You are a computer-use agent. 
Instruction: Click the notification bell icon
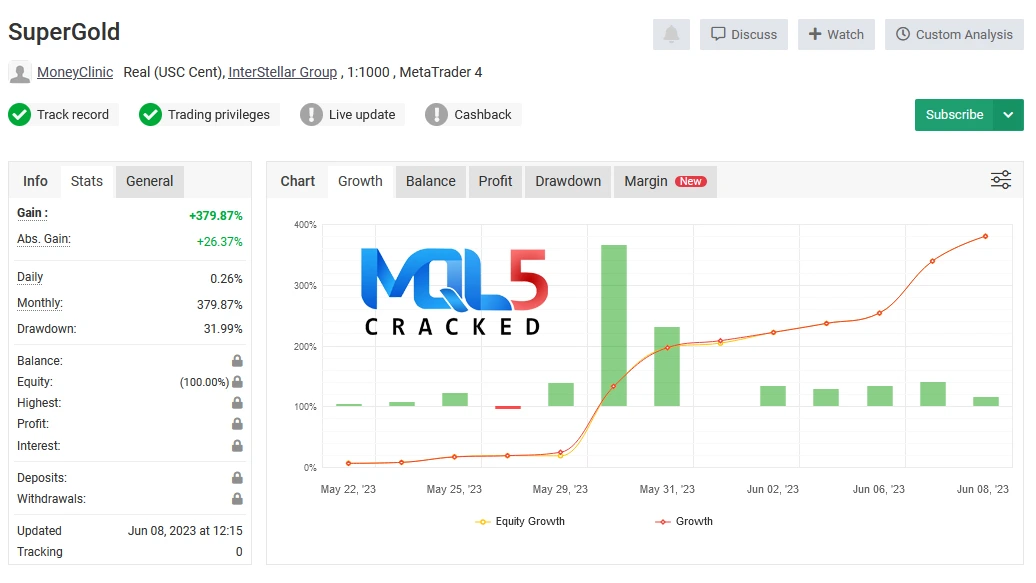tap(671, 34)
